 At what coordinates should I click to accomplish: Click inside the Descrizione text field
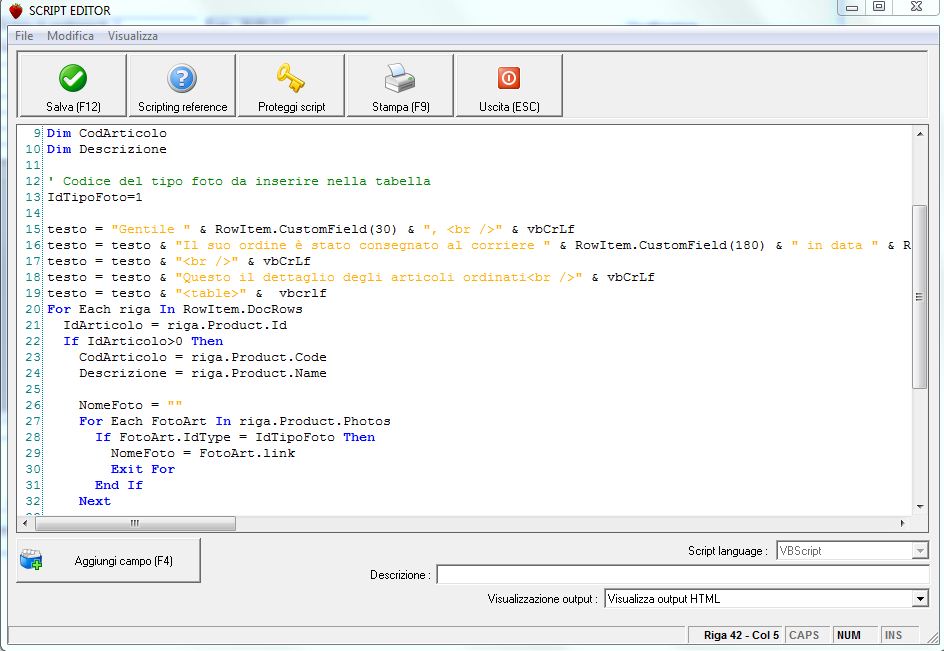[682, 575]
